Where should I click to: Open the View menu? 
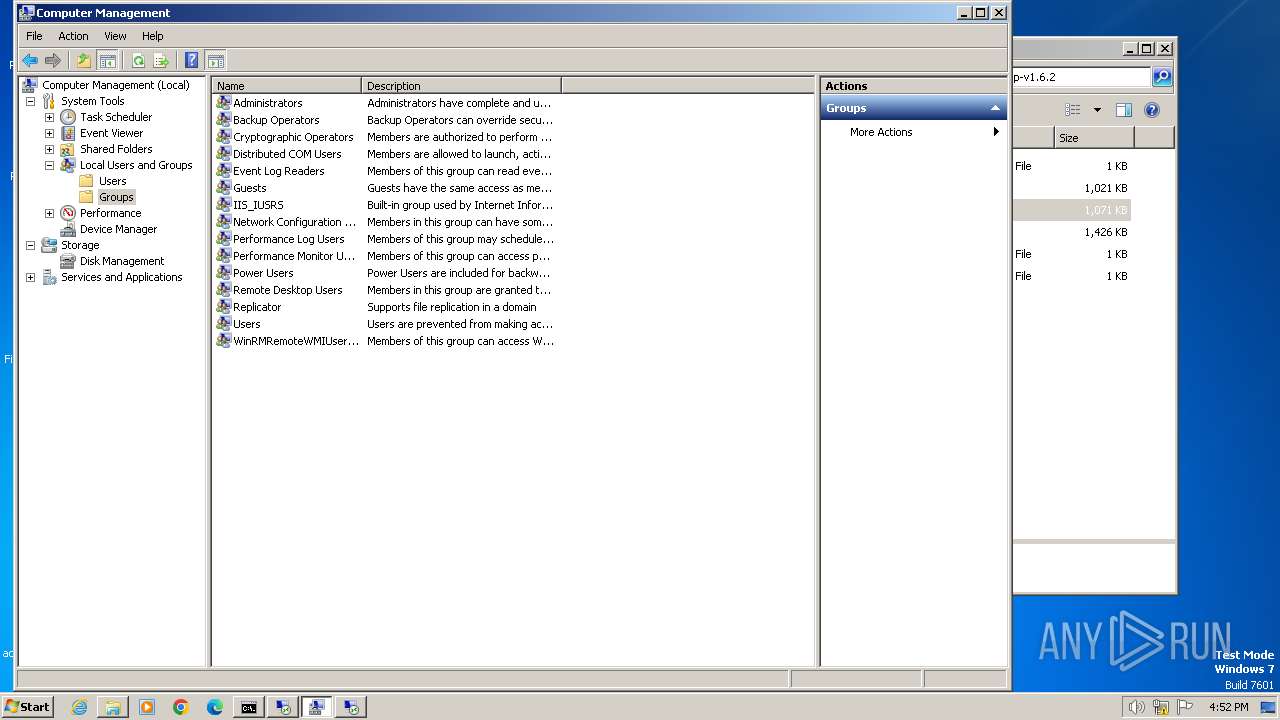(115, 36)
